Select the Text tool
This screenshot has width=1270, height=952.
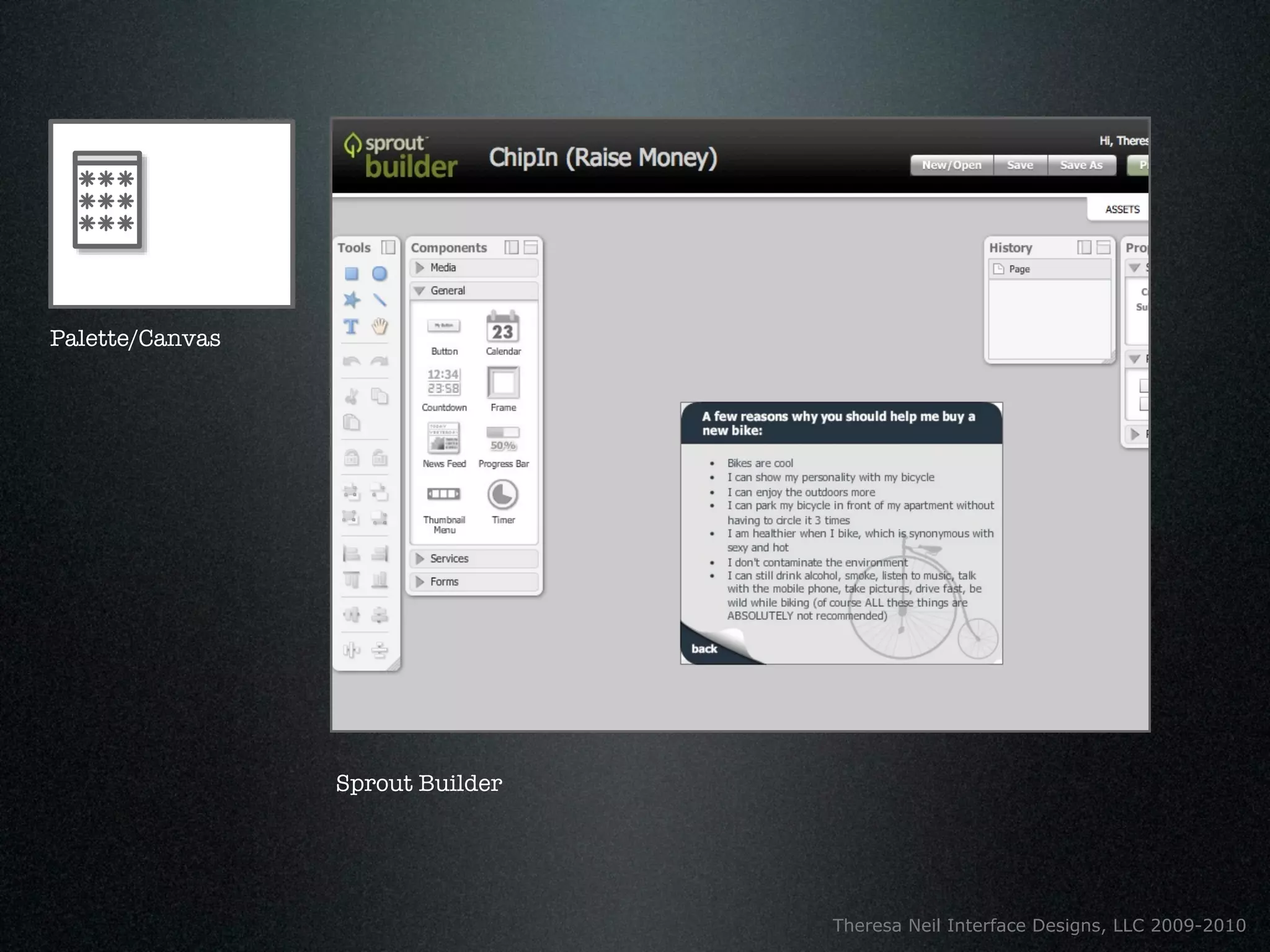click(x=352, y=327)
